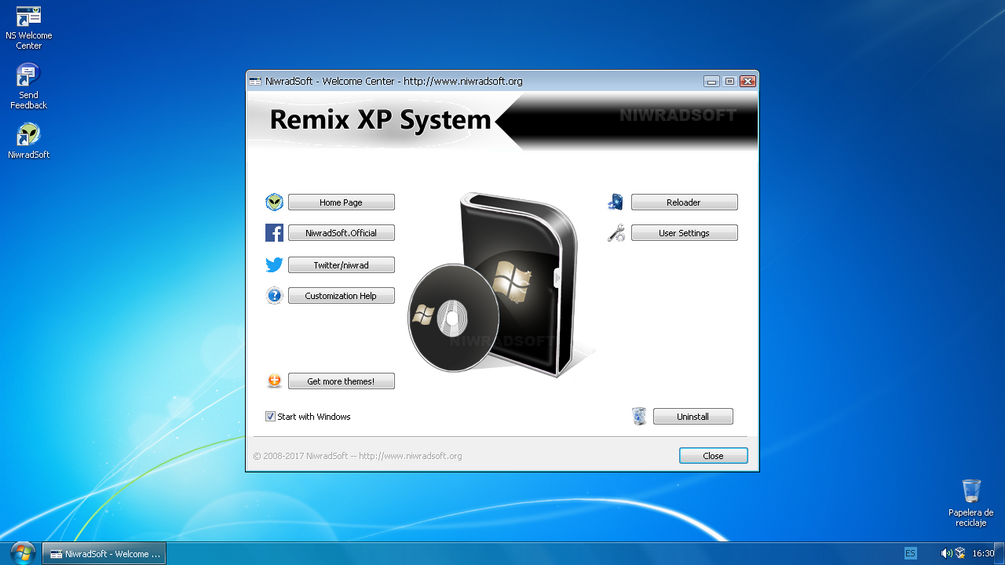This screenshot has width=1005, height=565.
Task: Click the 16:30 taskbar clock
Action: pyautogui.click(x=983, y=553)
